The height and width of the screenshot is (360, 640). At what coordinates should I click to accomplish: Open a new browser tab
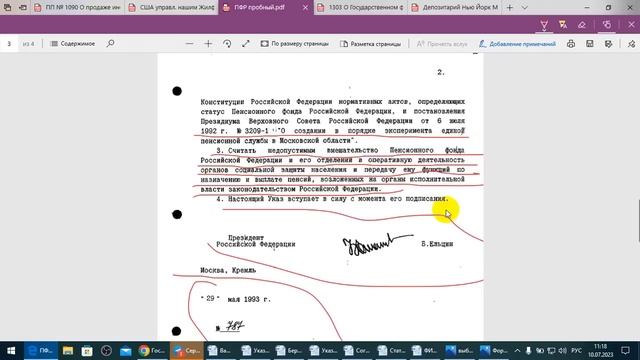(x=509, y=7)
